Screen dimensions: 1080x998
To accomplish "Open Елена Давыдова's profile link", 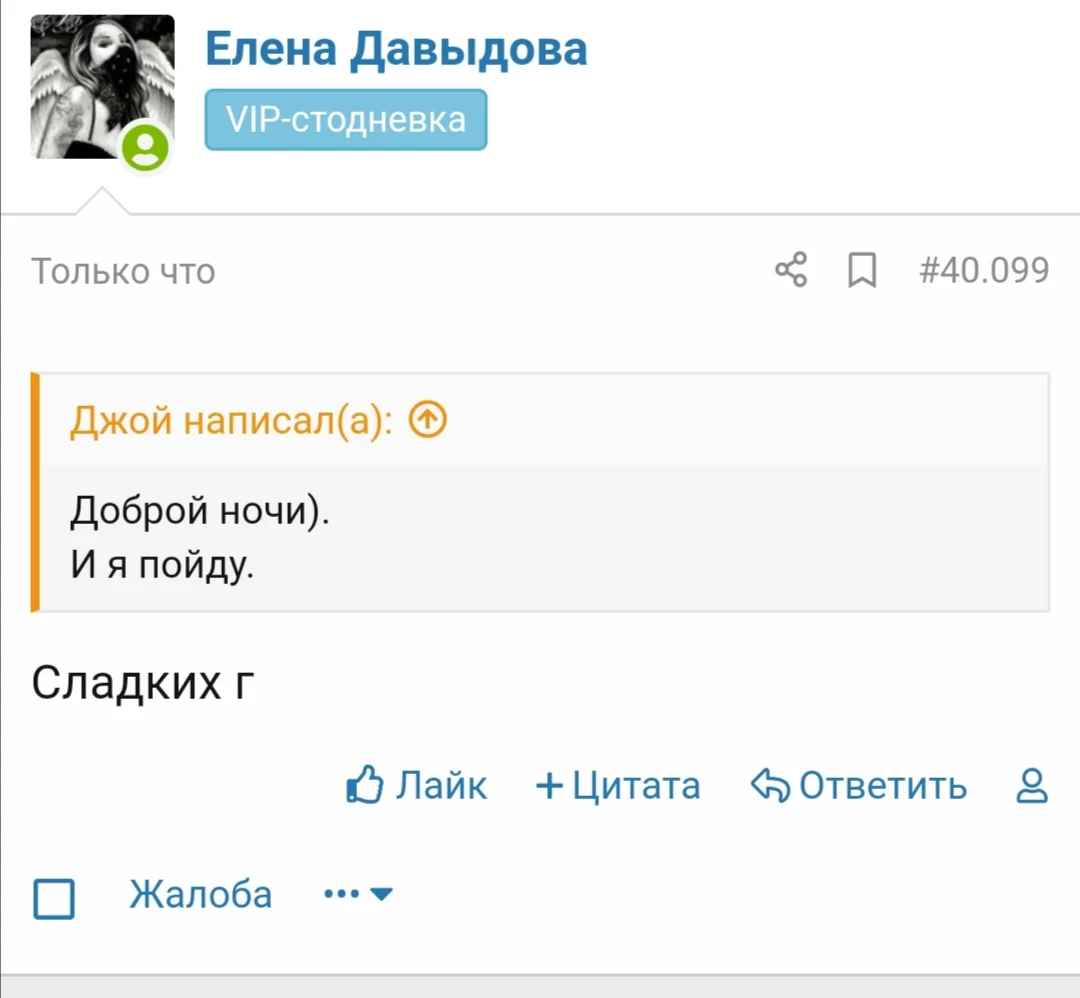I will [395, 48].
